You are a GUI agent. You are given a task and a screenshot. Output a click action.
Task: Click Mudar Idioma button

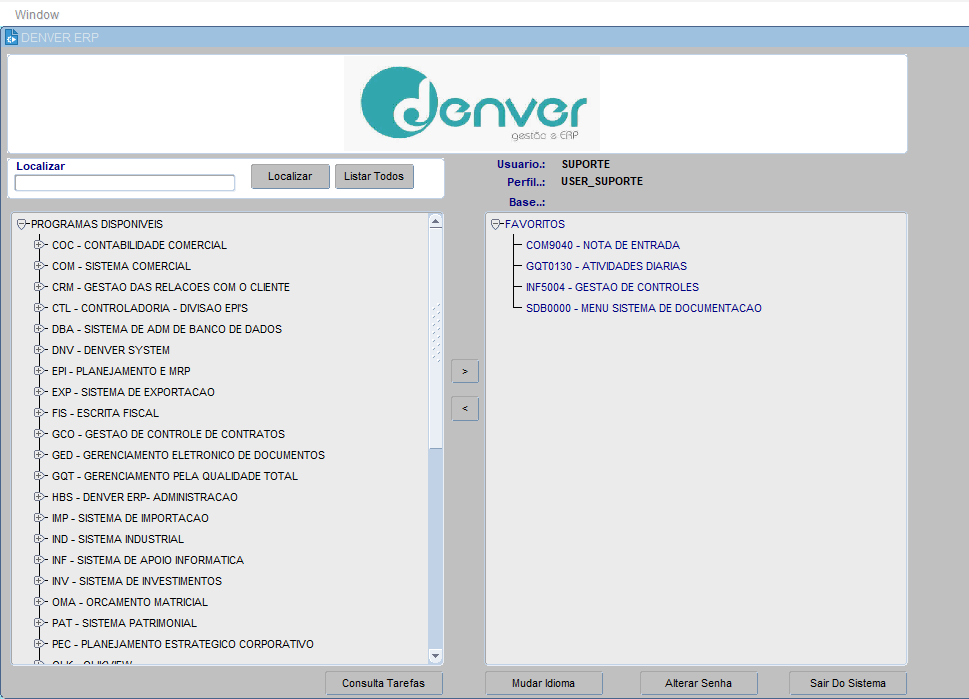click(x=543, y=683)
